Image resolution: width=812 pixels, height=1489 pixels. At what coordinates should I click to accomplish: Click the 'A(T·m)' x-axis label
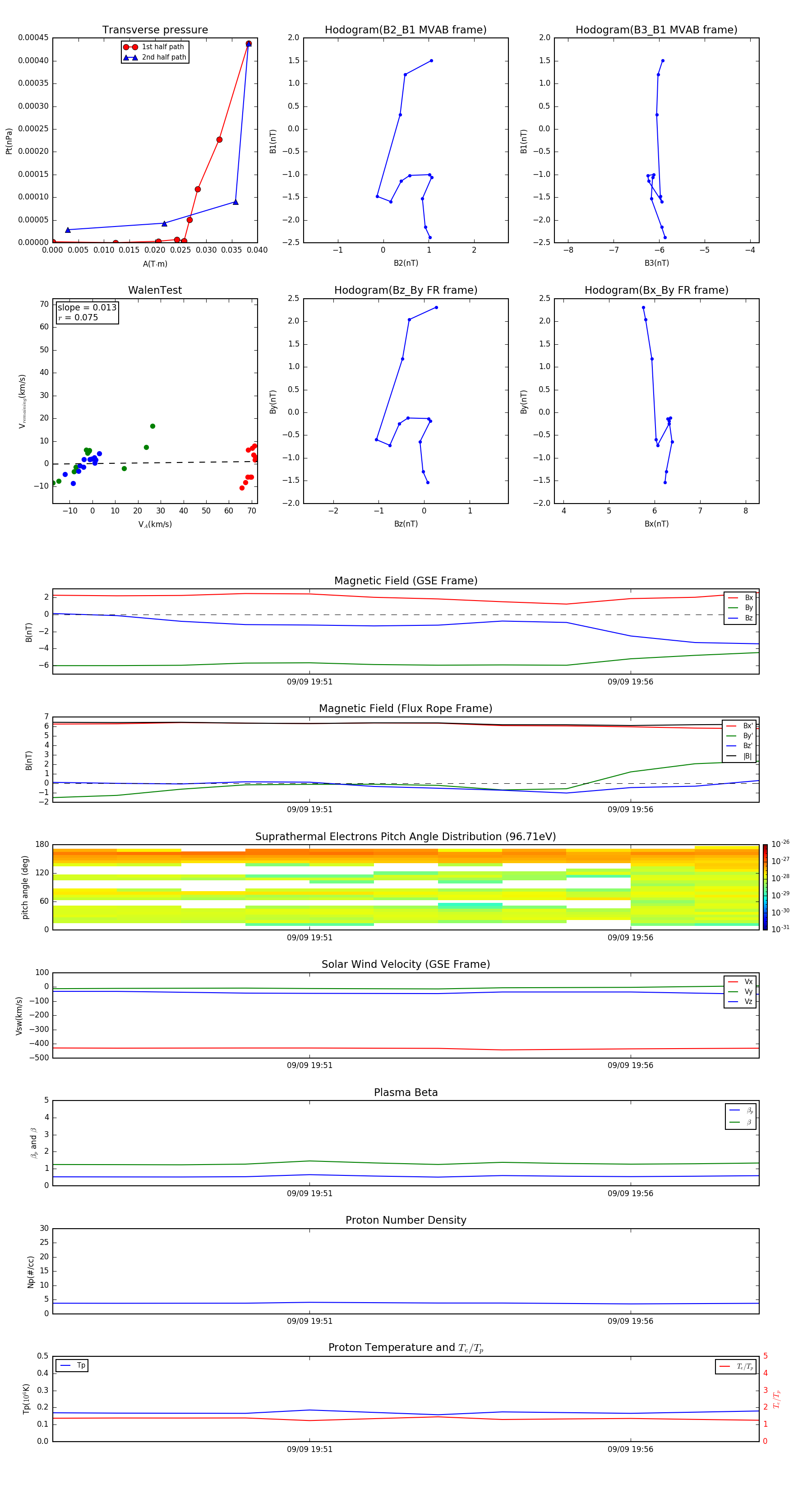(155, 264)
